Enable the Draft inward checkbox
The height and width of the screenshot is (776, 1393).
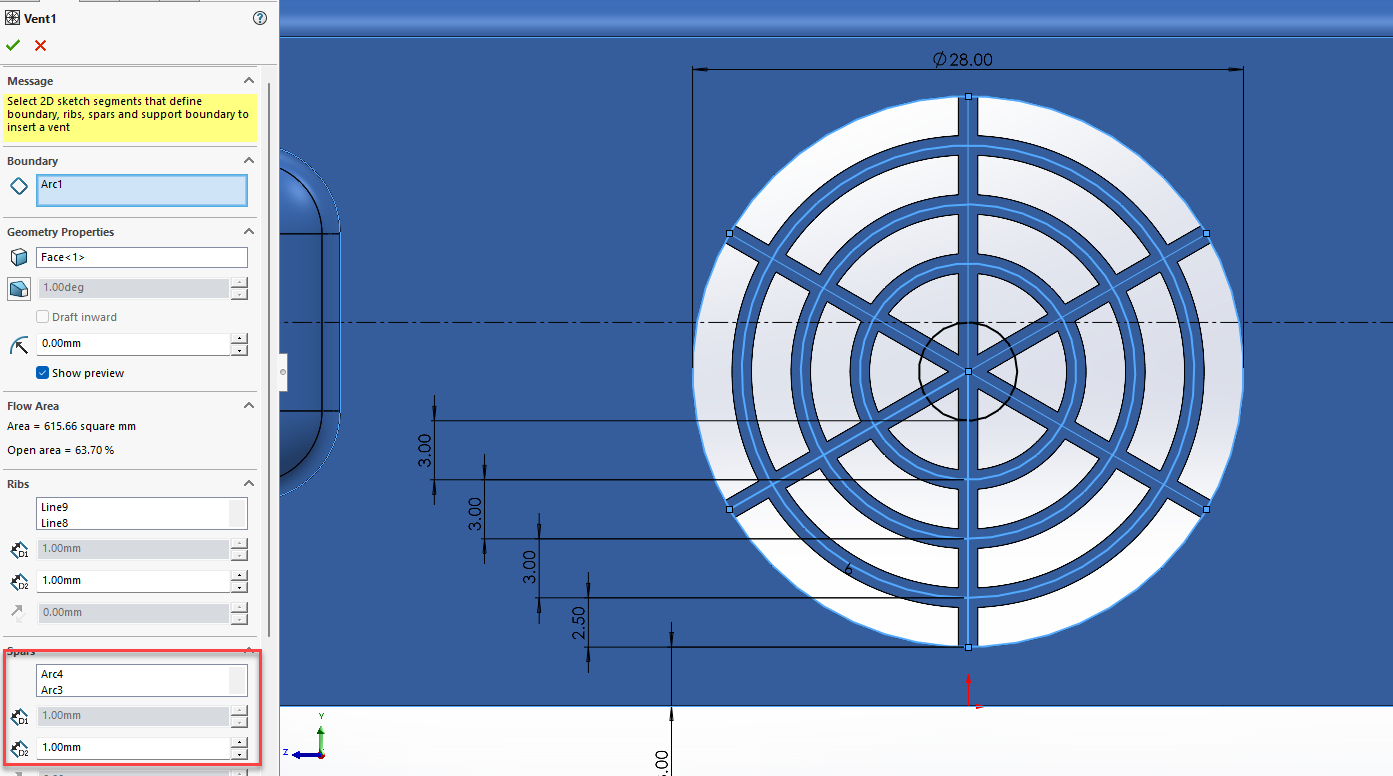[41, 316]
